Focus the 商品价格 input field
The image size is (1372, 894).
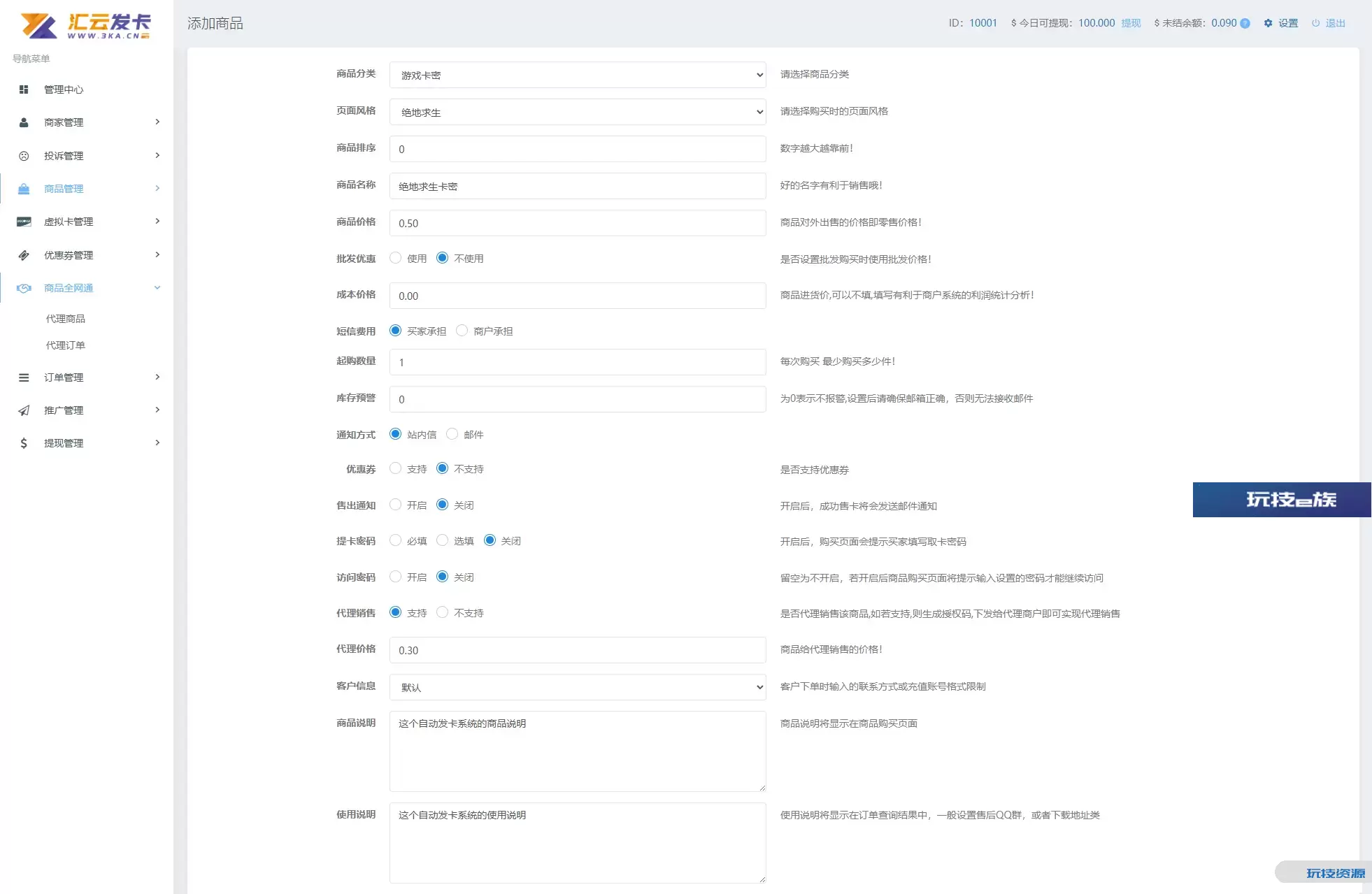578,223
